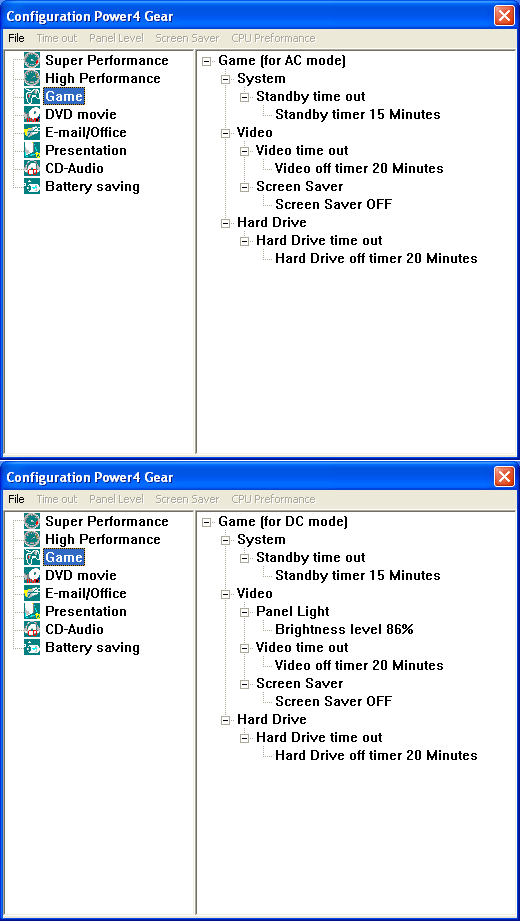
Task: Click Video off timer 20 Minutes in DC tree
Action: point(359,665)
